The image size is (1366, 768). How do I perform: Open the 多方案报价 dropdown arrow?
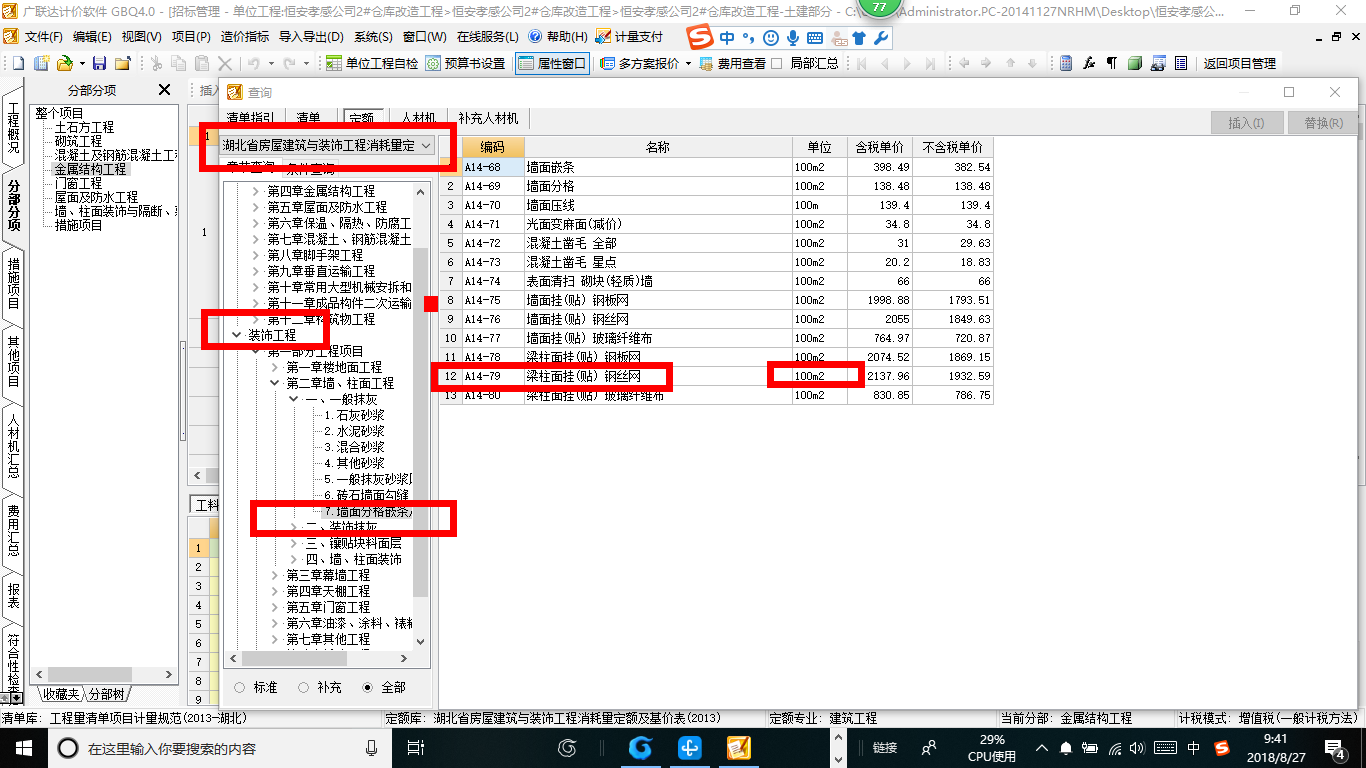688,63
